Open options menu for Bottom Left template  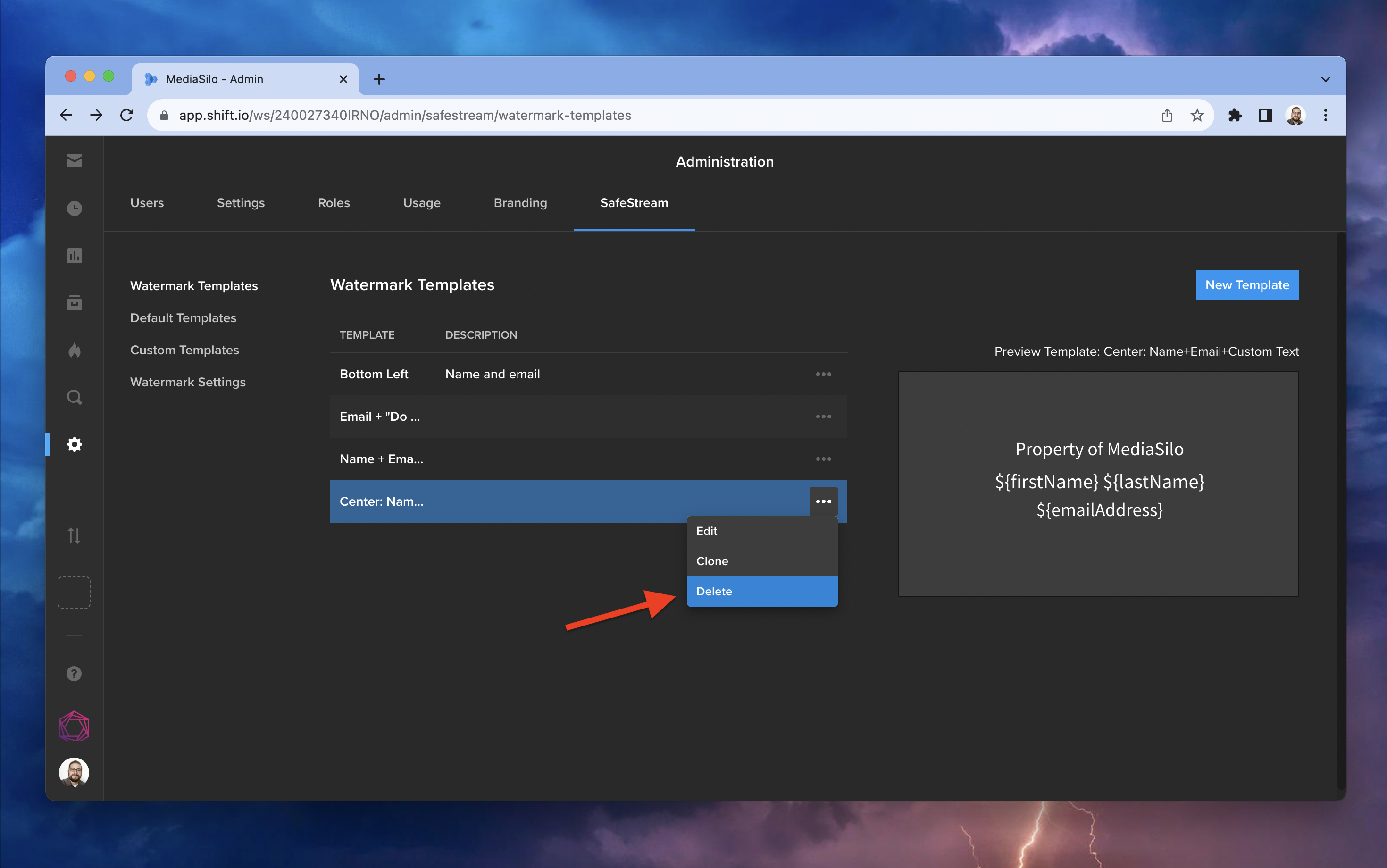point(823,374)
